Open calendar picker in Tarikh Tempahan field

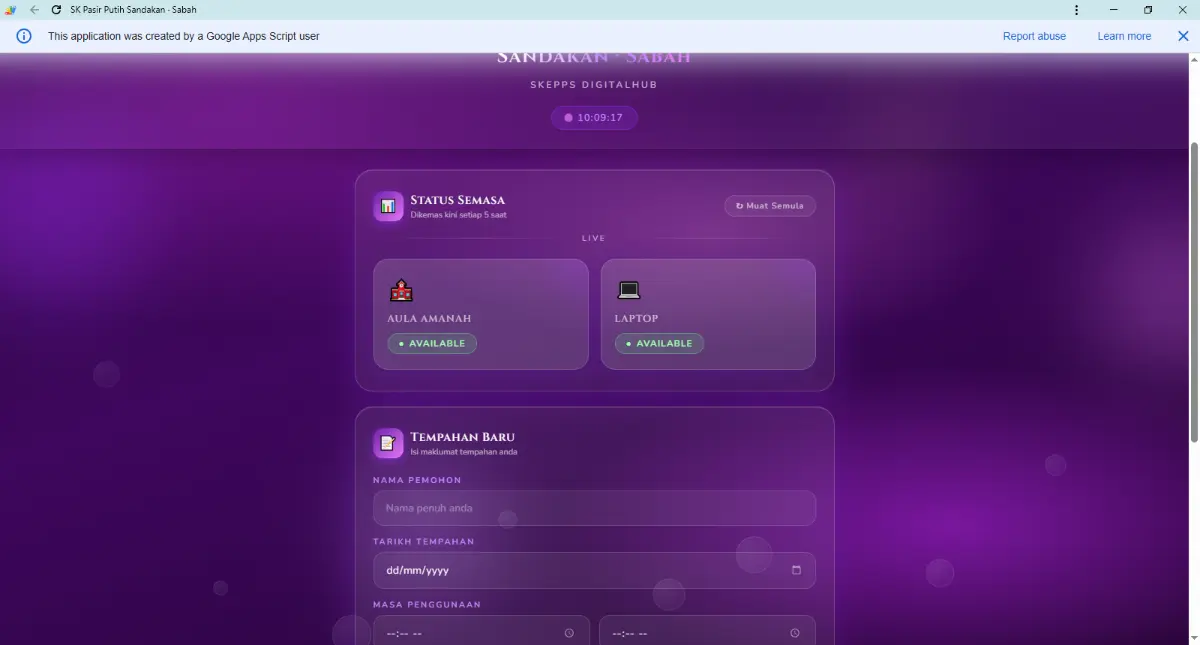(796, 570)
